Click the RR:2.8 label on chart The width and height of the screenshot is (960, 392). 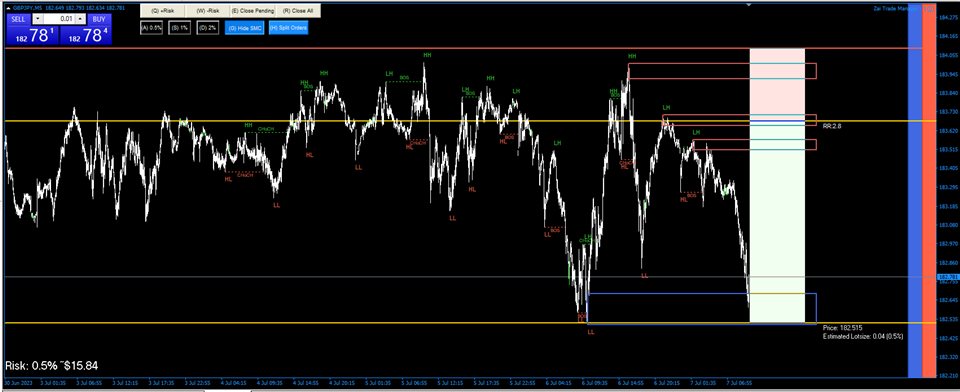point(831,126)
